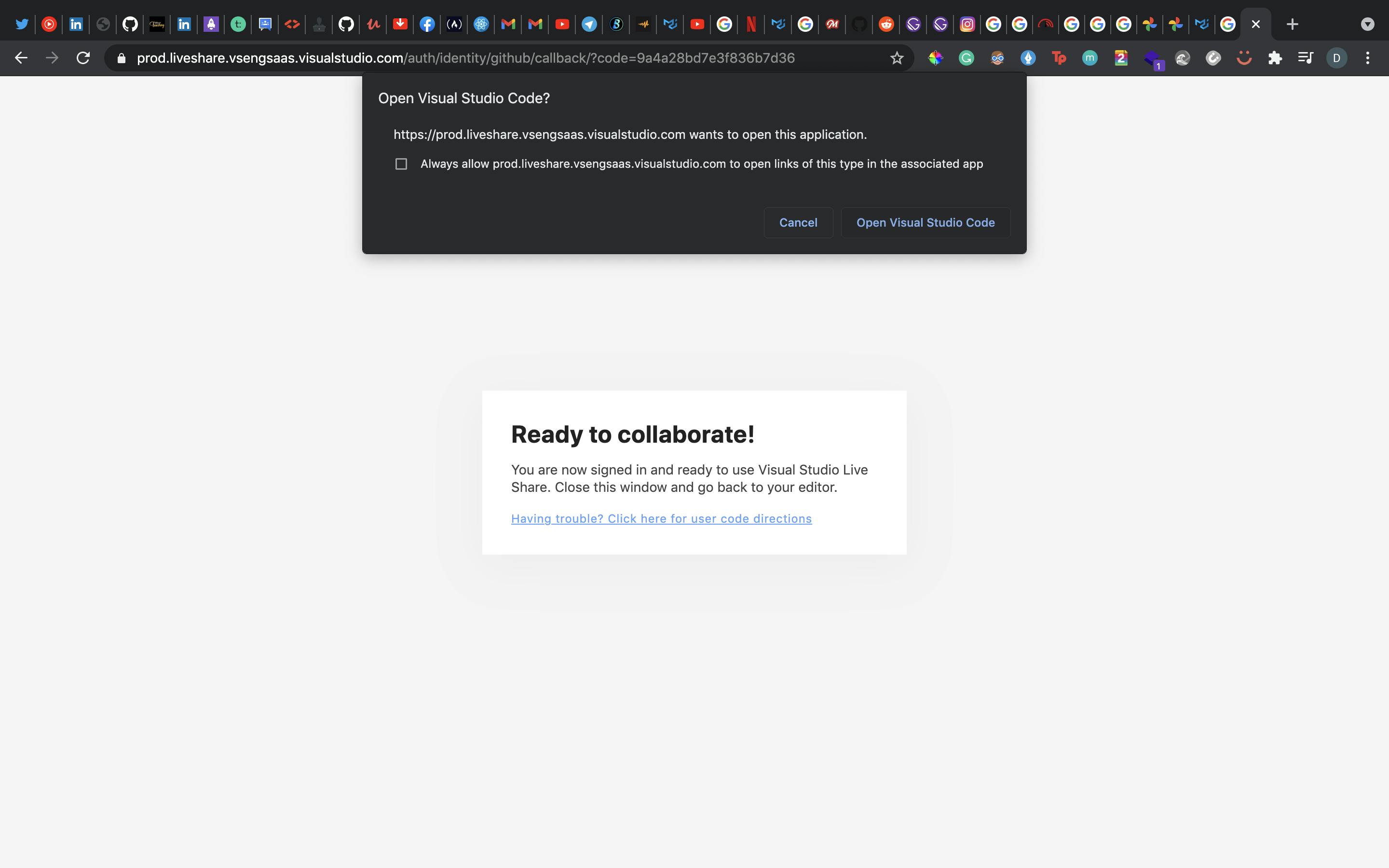Open the React atom logo tab

(481, 24)
